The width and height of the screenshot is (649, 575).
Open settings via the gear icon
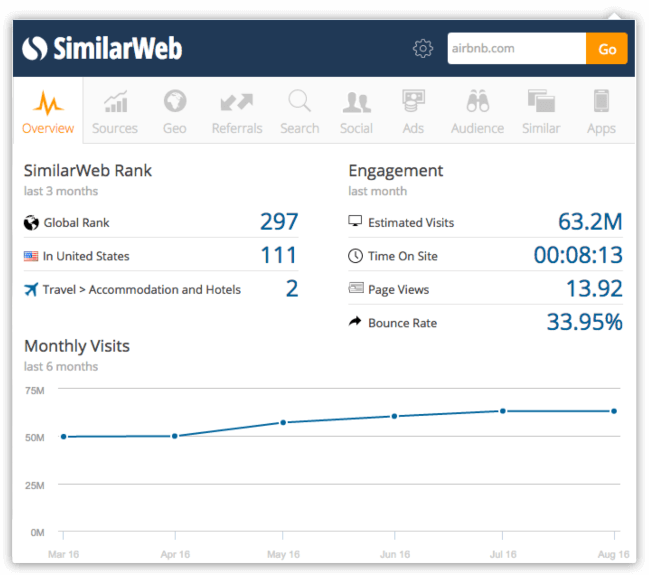point(423,49)
